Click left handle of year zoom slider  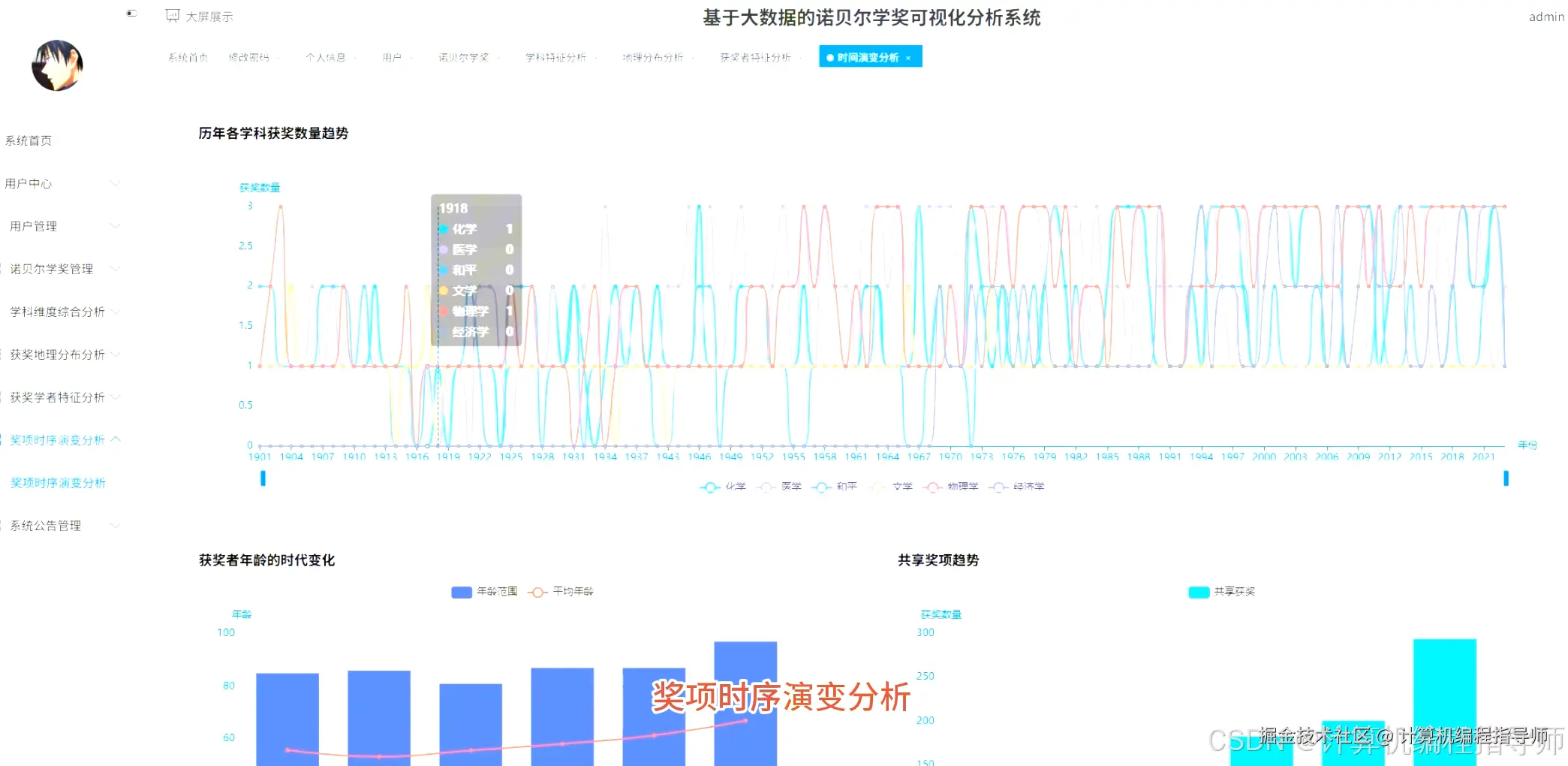point(263,478)
